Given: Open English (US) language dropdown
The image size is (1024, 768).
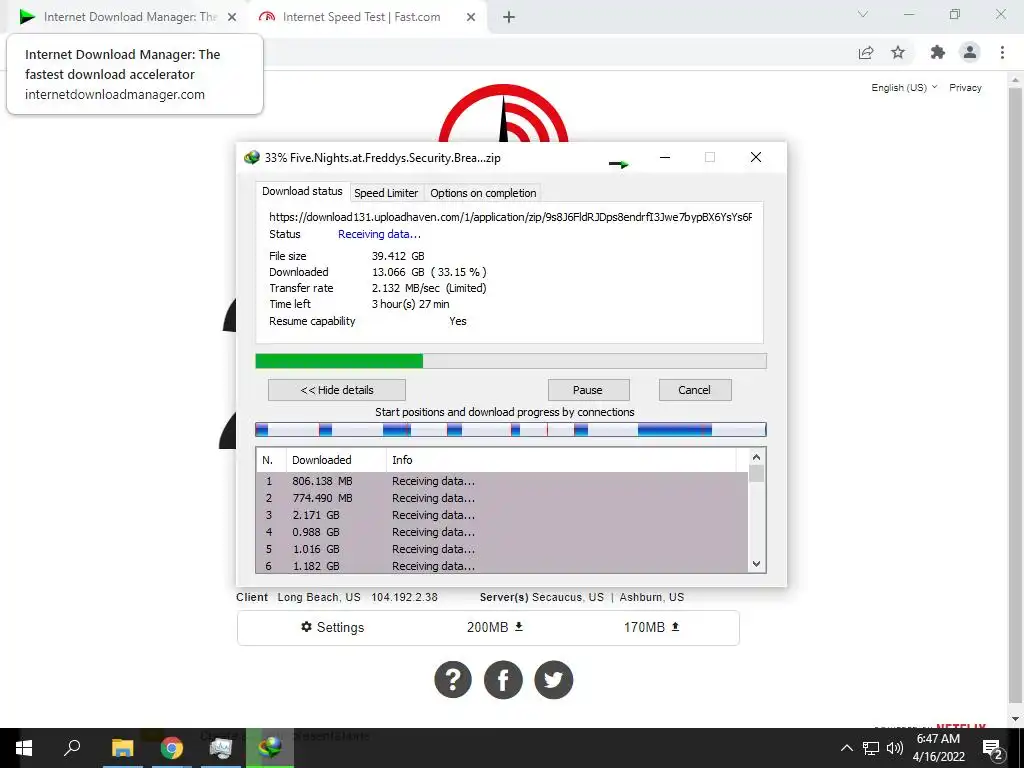Looking at the screenshot, I should (x=904, y=88).
